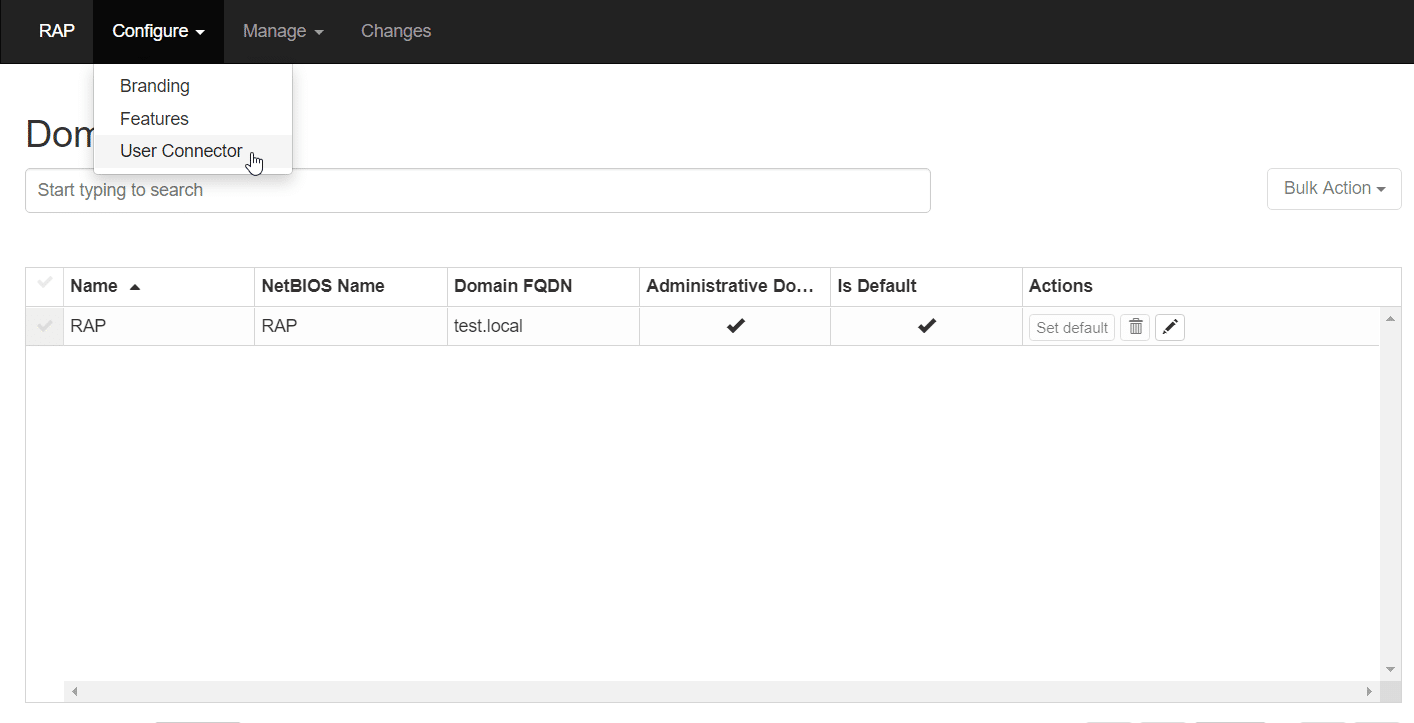
Task: Edit the RAP domain using pencil icon
Action: (1170, 327)
